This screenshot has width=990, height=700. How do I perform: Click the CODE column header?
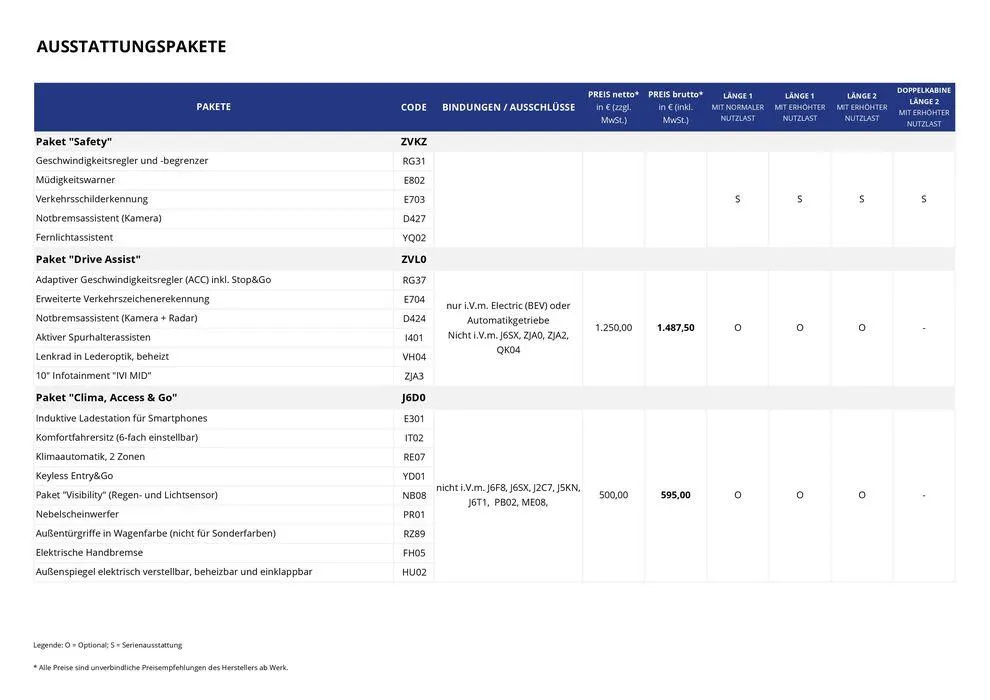(x=414, y=107)
